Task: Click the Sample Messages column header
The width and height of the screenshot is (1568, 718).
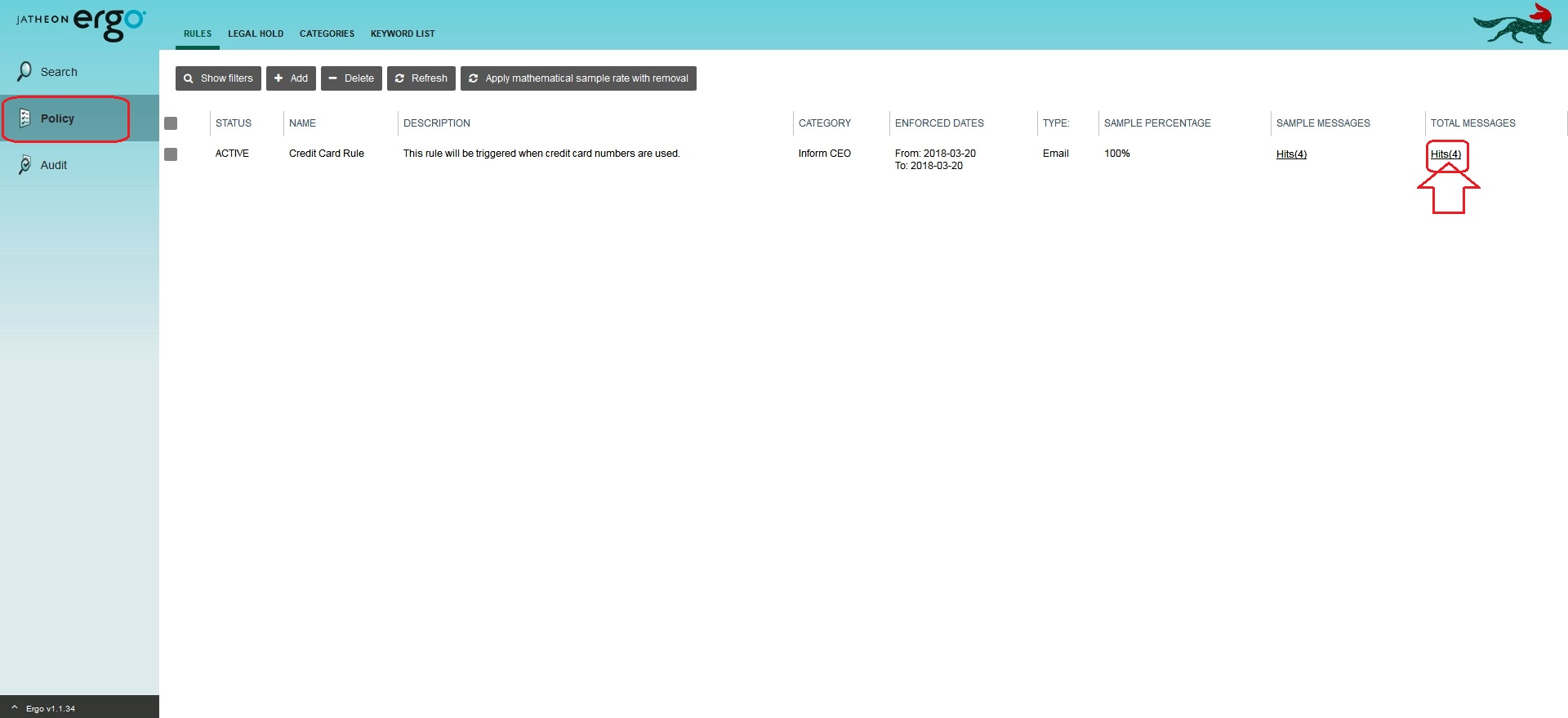Action: click(x=1323, y=123)
